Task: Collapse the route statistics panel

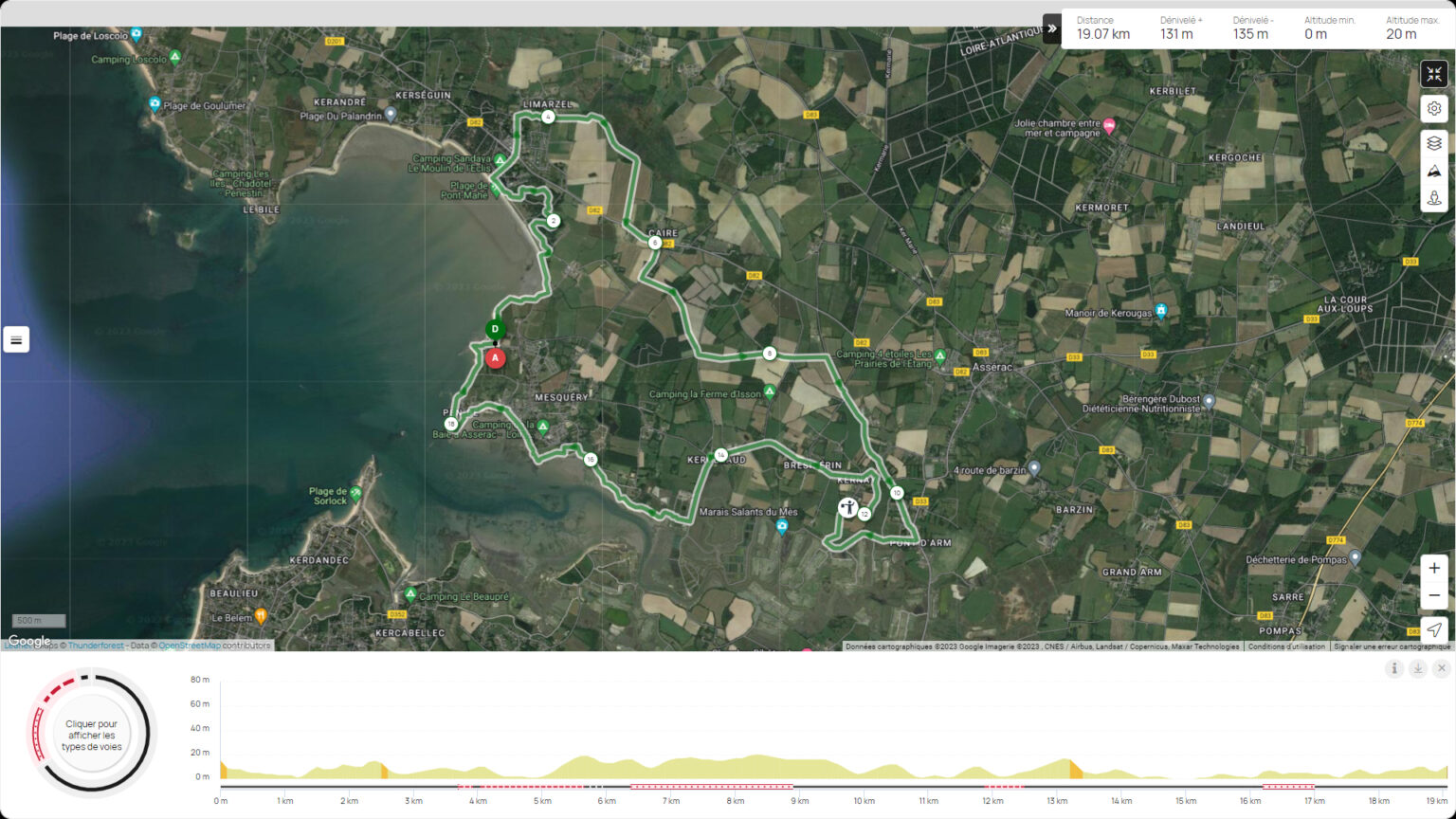Action: point(1051,28)
